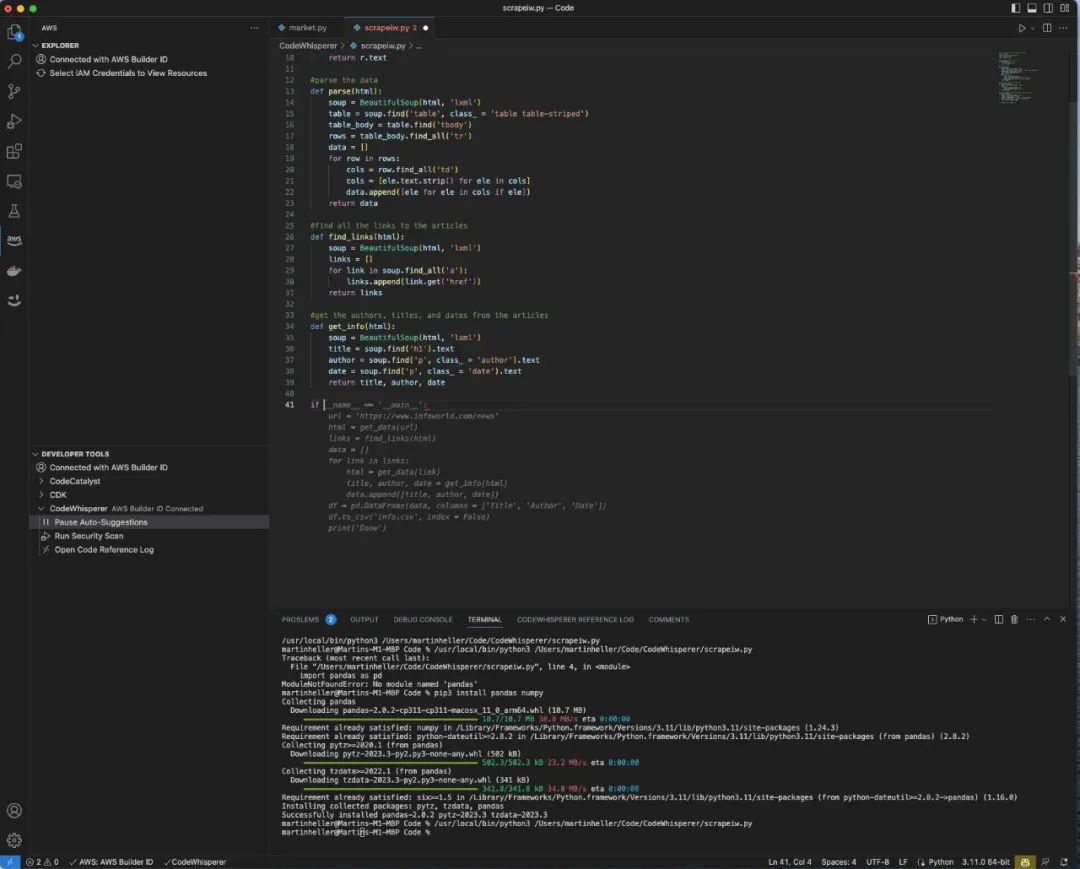Open the Source Control view in activity bar

click(x=14, y=91)
